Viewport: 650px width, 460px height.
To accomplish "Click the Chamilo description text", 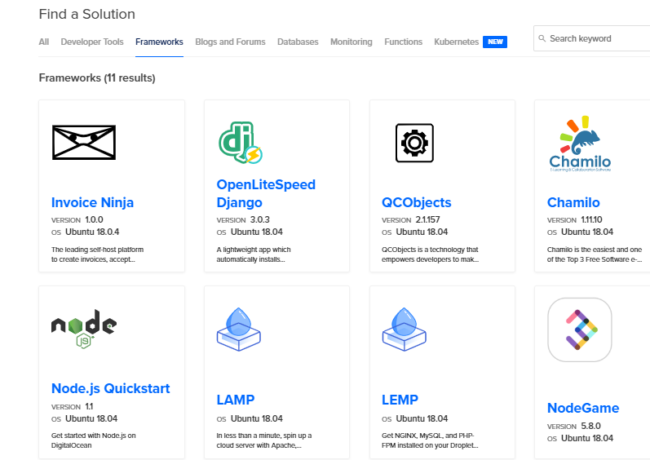I will (x=594, y=254).
